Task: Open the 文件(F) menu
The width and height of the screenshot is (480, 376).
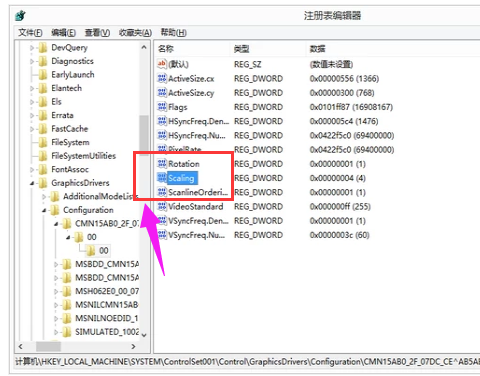Action: click(30, 33)
